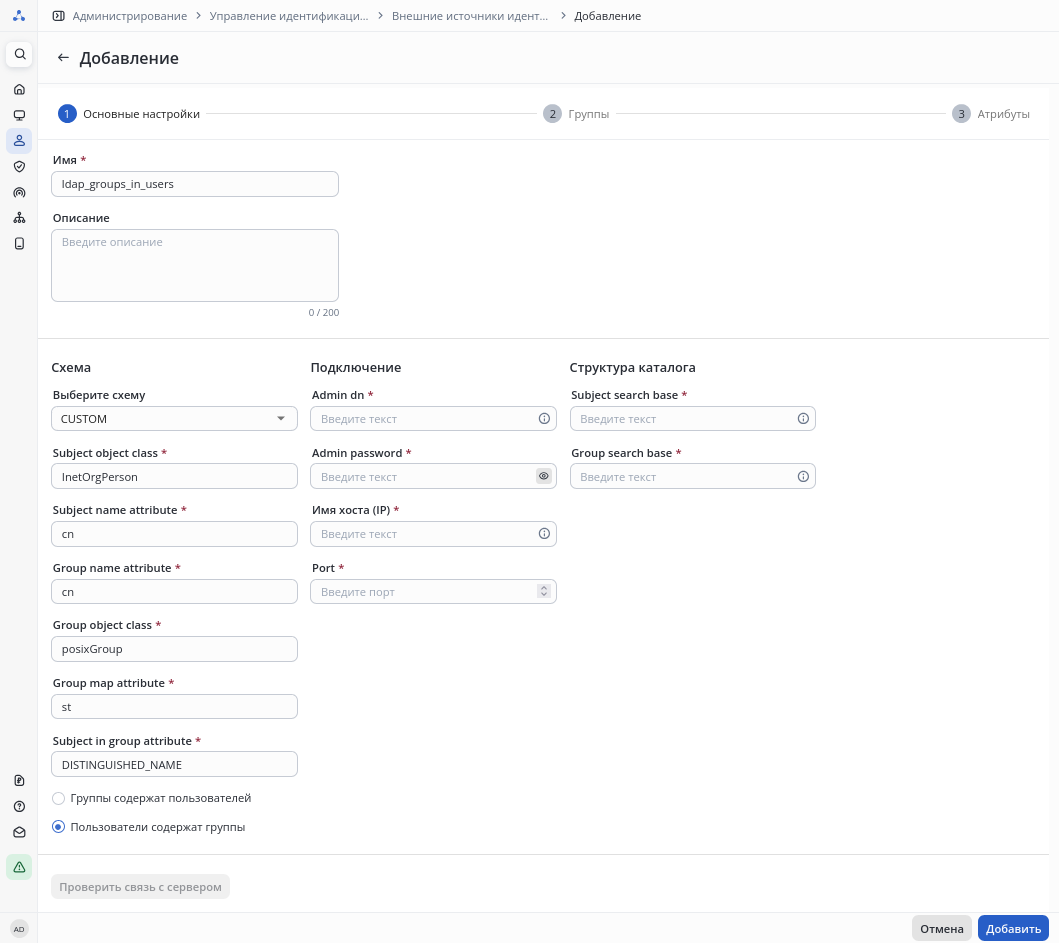
Task: Show the Admin password with eye icon
Action: click(x=544, y=477)
